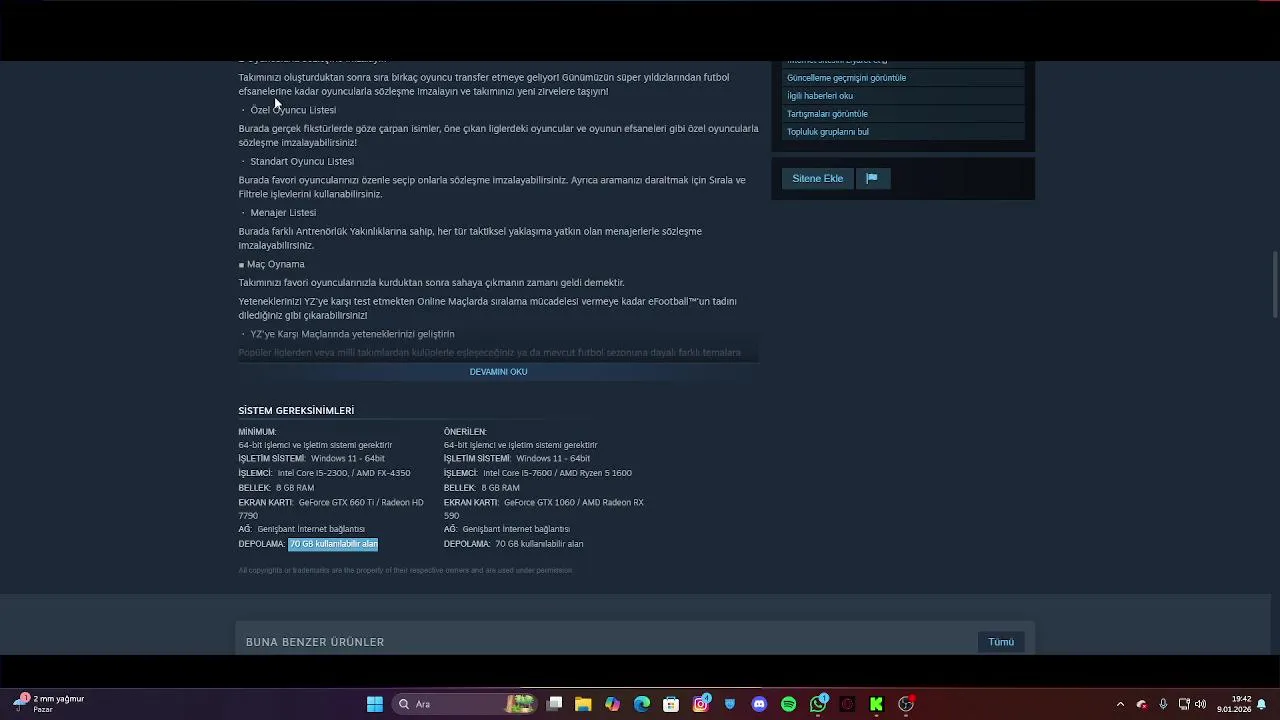Open the recording app with red dot
Screen dimensions: 1280x720
point(906,704)
